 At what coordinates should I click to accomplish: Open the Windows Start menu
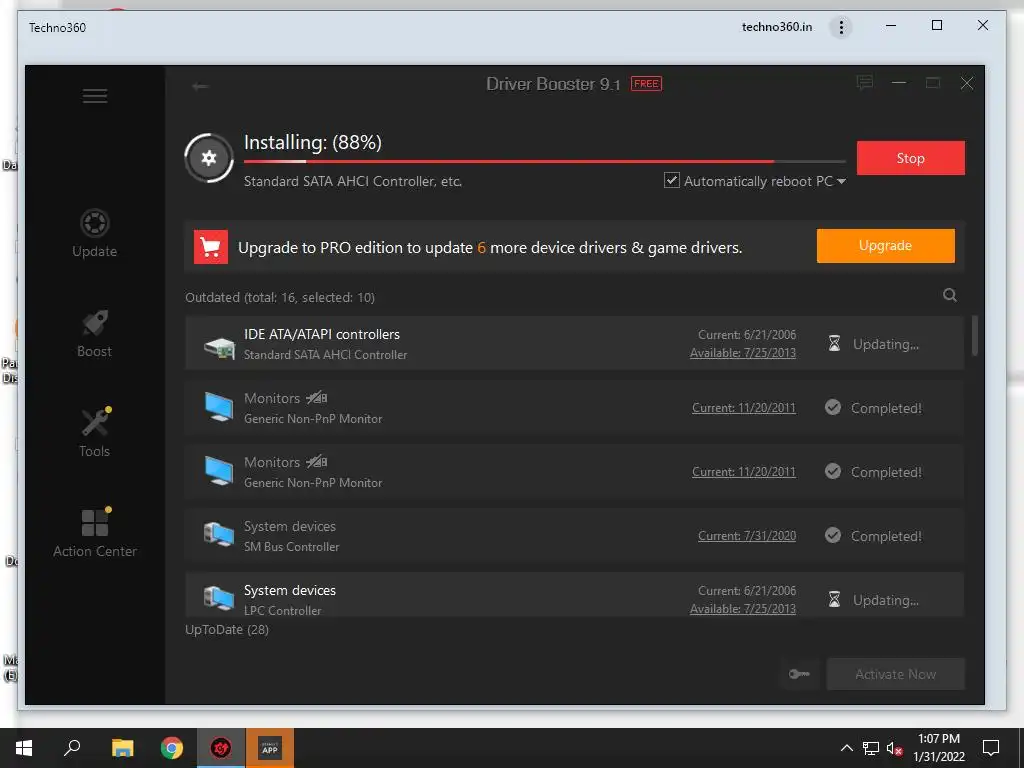click(24, 748)
